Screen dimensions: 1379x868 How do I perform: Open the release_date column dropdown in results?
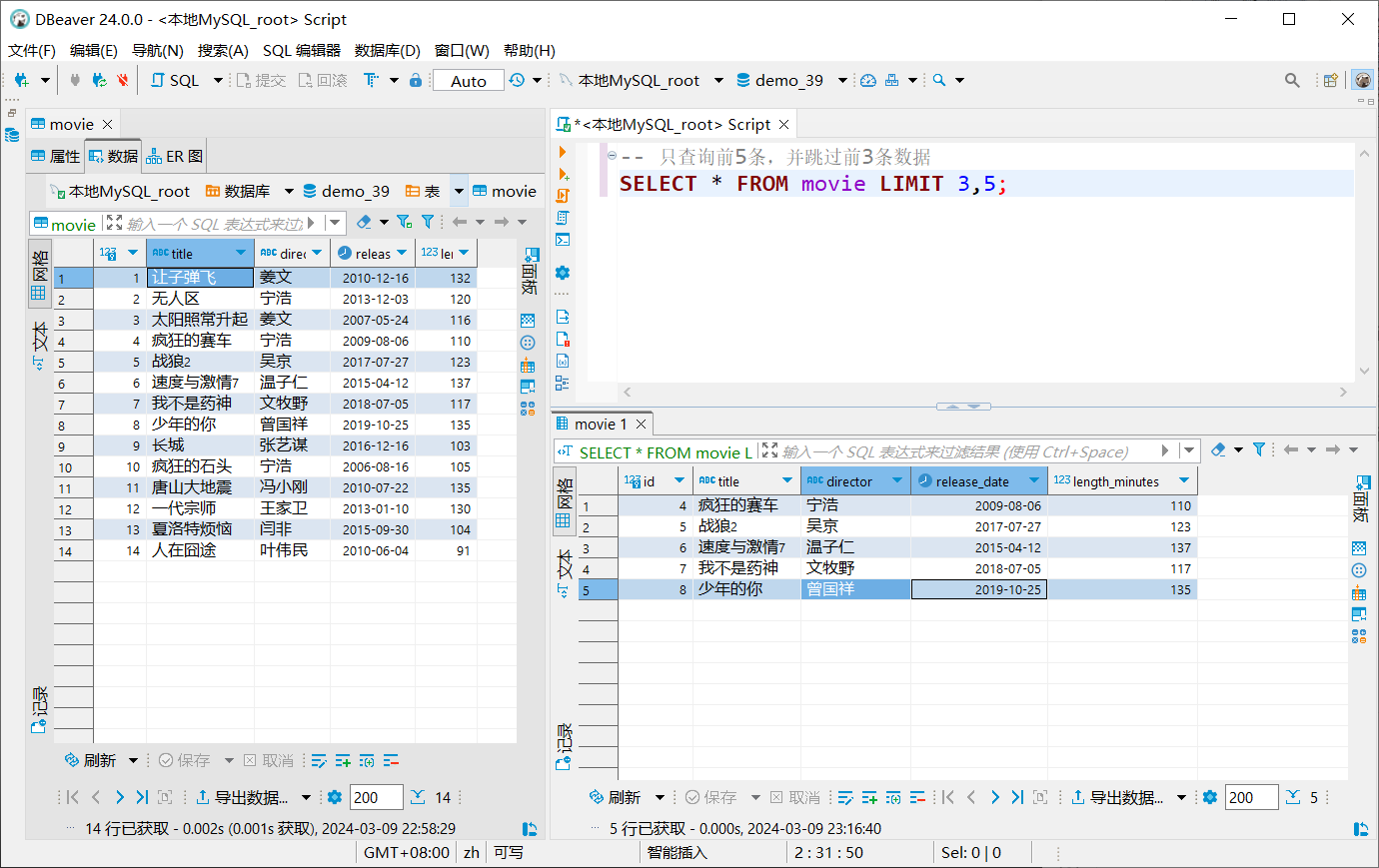[1034, 480]
